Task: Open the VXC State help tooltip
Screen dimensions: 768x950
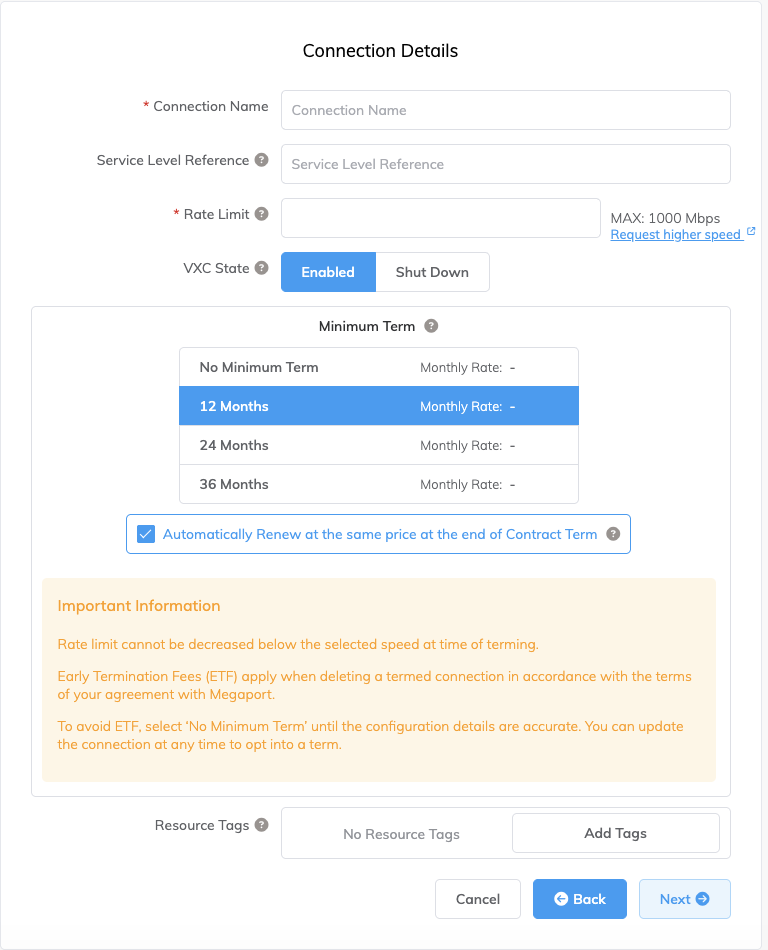Action: click(262, 268)
